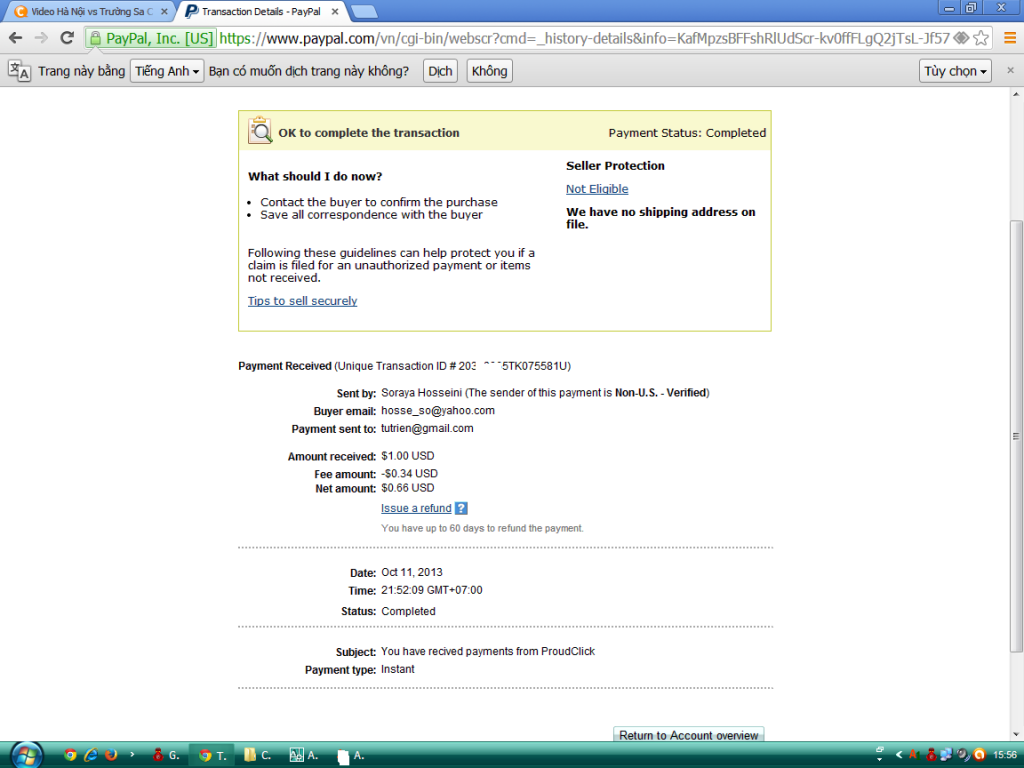Click the refund help question mark icon
The image size is (1024, 768).
tap(461, 508)
